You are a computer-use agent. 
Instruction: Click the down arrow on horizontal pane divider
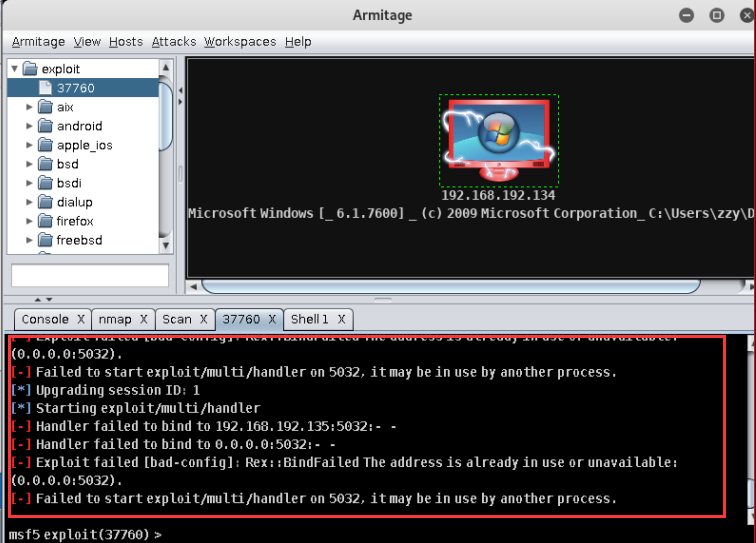pyautogui.click(x=49, y=299)
